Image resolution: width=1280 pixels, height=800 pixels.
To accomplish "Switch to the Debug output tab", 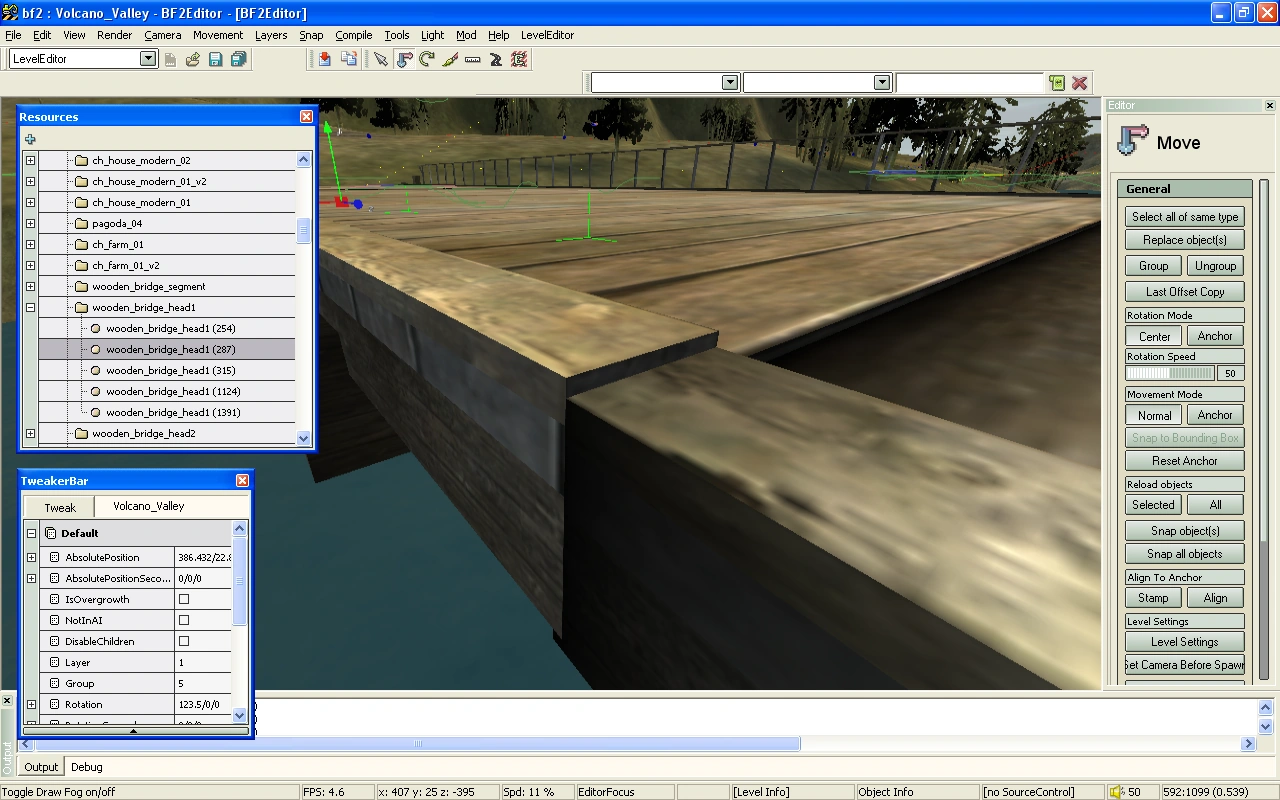I will (87, 767).
